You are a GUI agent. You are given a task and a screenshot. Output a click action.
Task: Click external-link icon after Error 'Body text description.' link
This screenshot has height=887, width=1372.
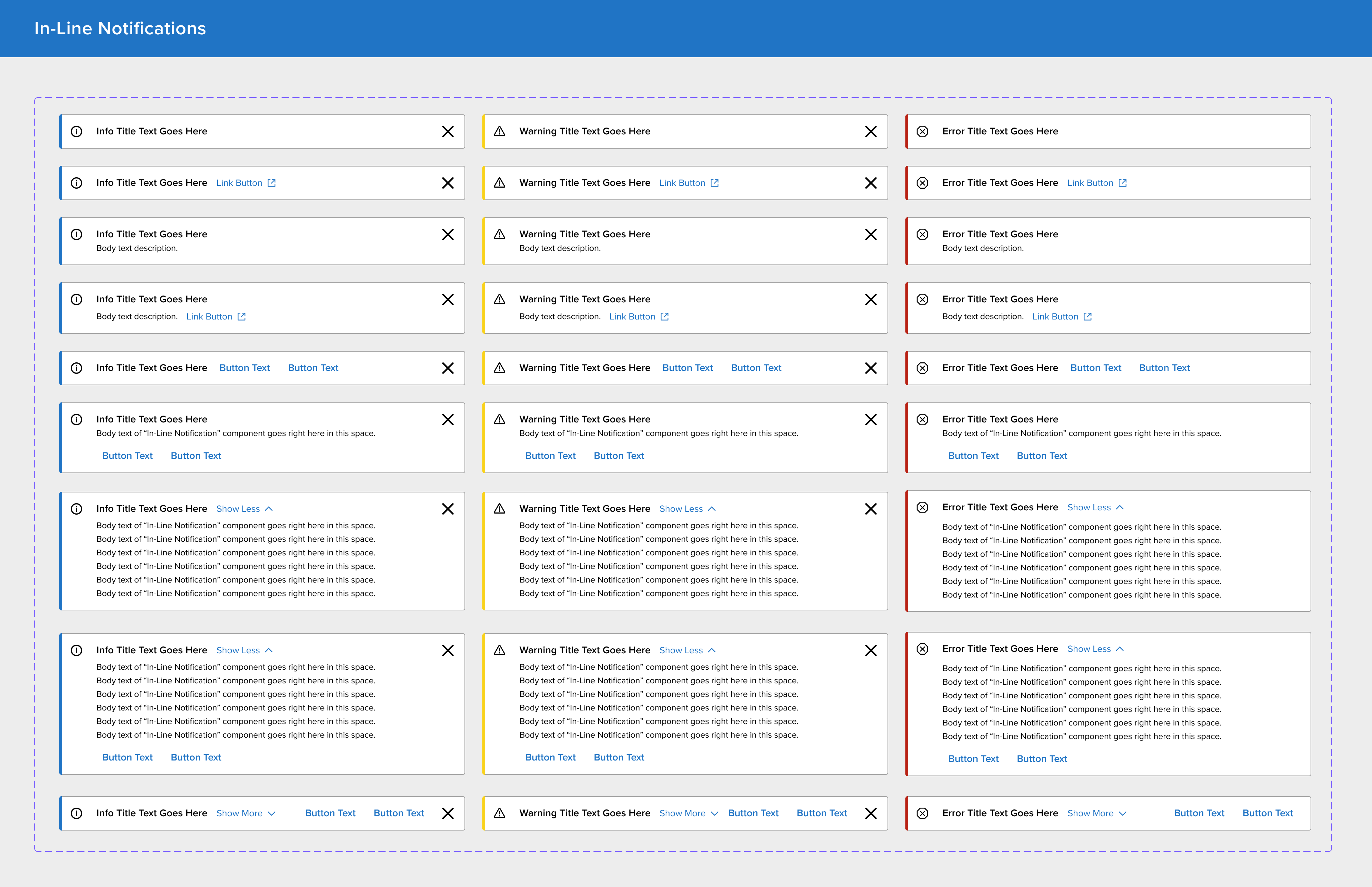tap(1088, 316)
